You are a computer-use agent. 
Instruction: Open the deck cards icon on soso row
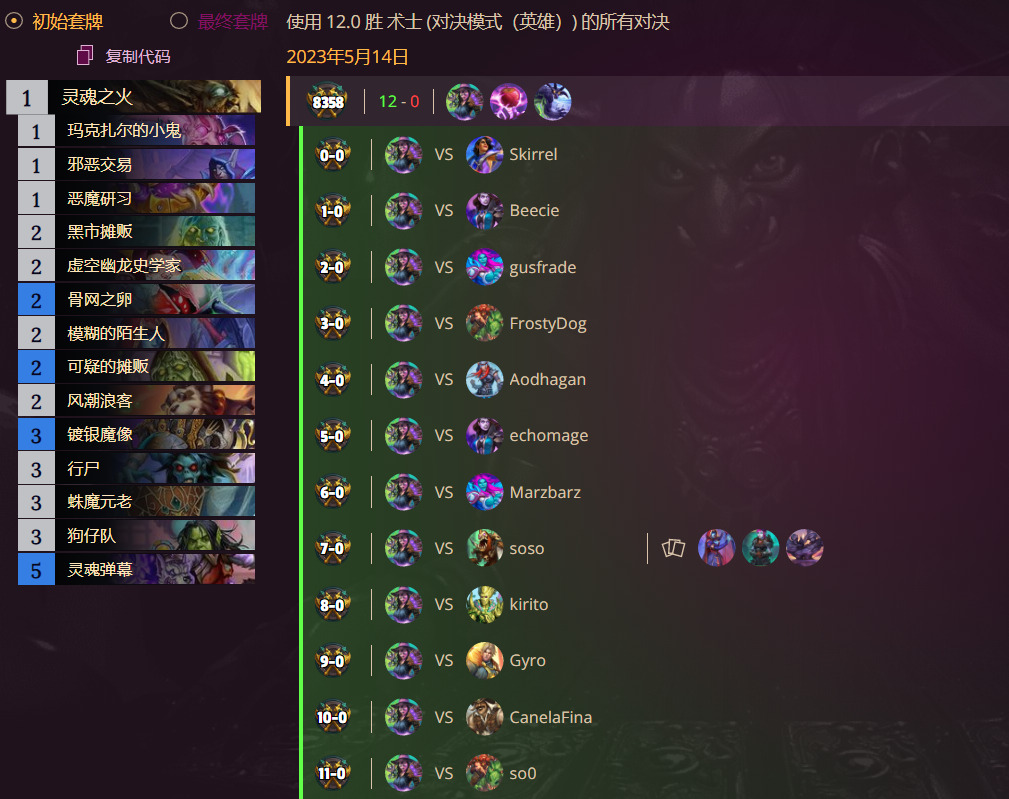coord(673,548)
